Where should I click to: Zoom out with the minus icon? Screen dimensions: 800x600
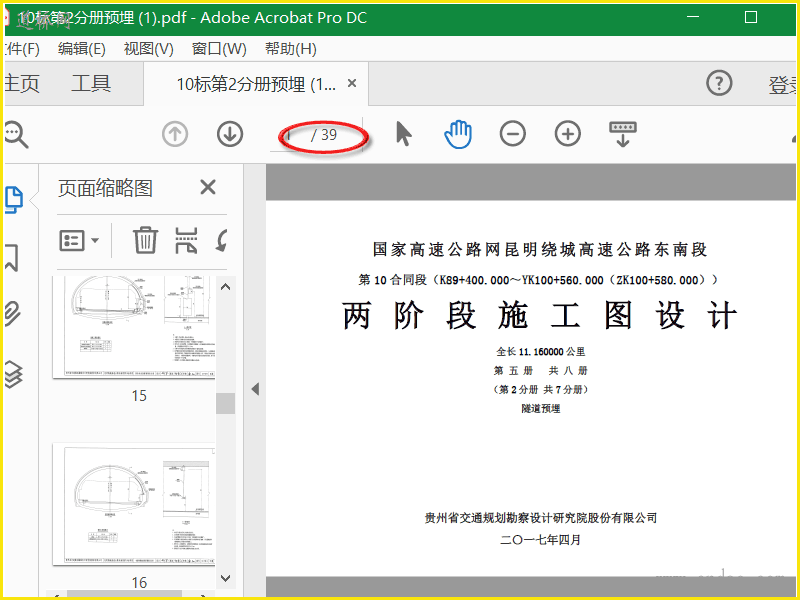click(x=513, y=134)
